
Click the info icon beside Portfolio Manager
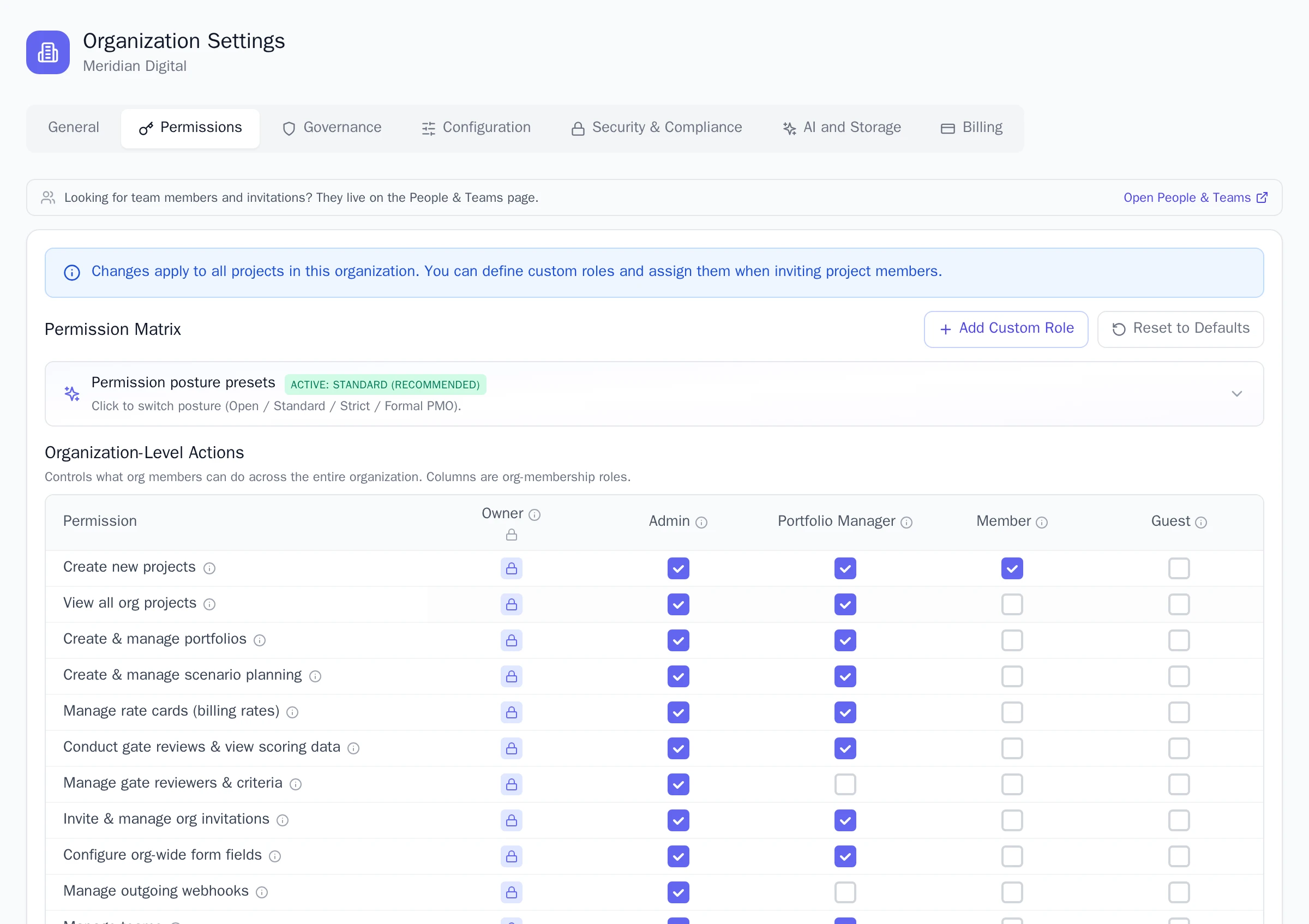click(906, 522)
